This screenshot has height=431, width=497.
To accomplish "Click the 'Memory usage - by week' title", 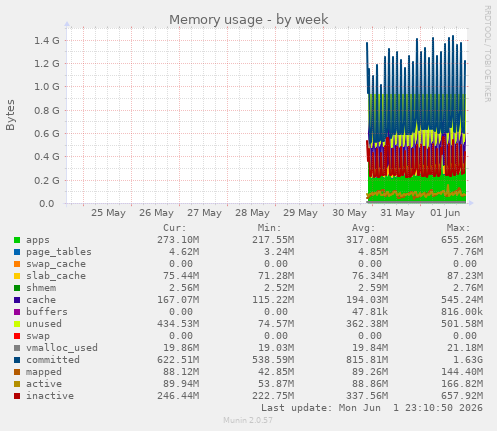I will [x=249, y=20].
